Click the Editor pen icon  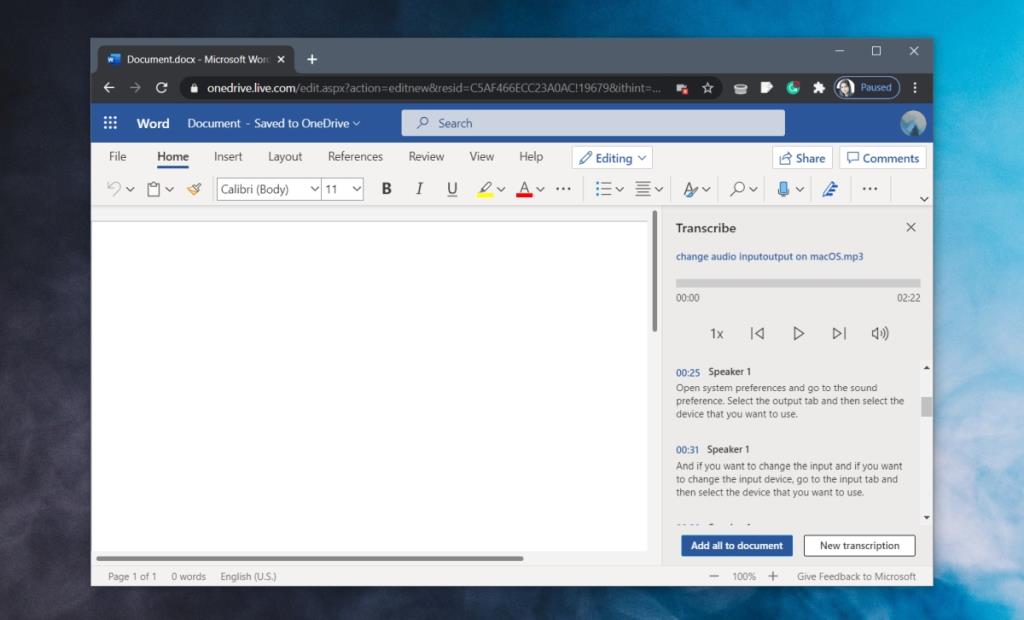(830, 188)
